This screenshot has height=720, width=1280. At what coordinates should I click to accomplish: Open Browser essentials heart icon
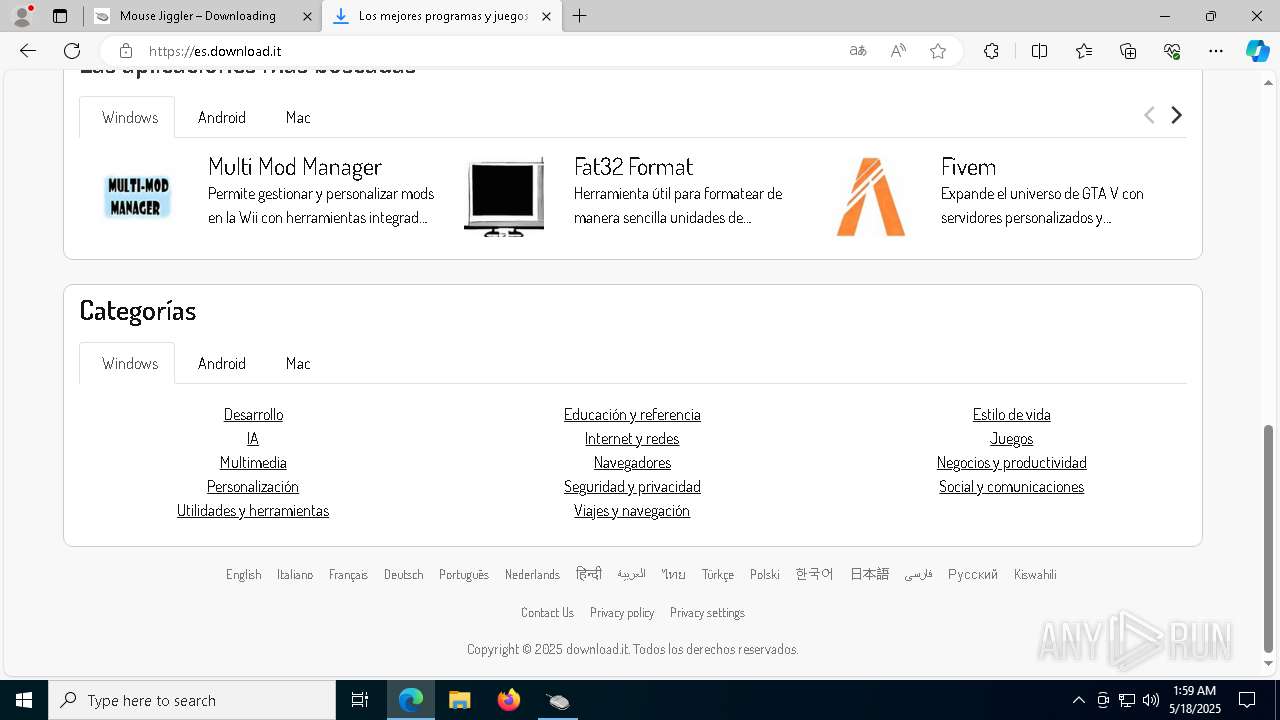tap(1172, 51)
